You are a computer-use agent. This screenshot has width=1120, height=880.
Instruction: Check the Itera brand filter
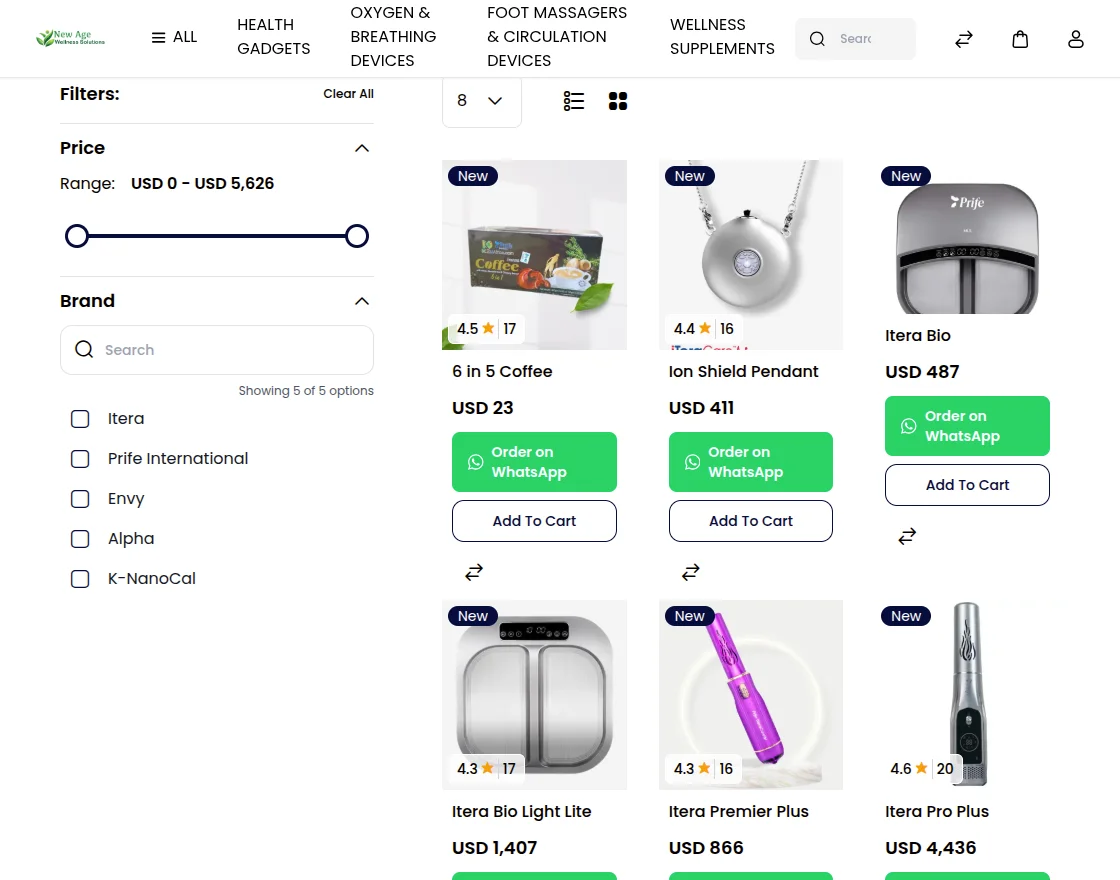pos(80,419)
